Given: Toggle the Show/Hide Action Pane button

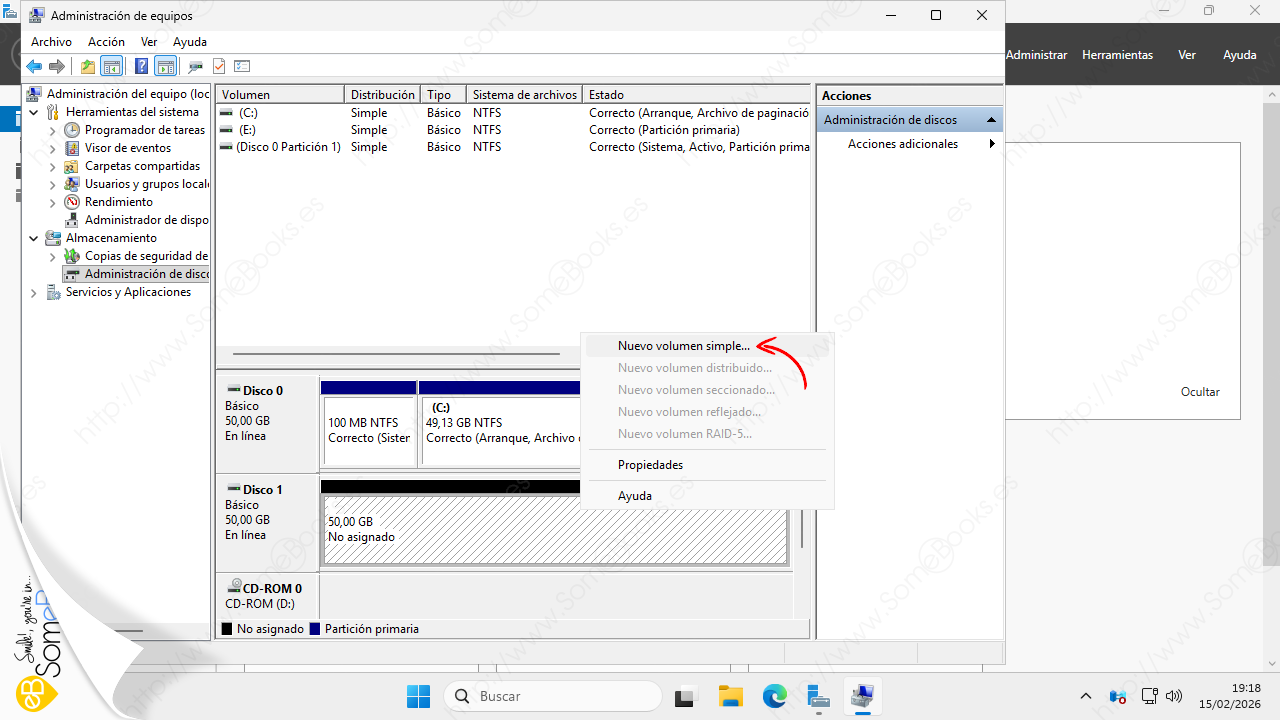Looking at the screenshot, I should pyautogui.click(x=166, y=67).
